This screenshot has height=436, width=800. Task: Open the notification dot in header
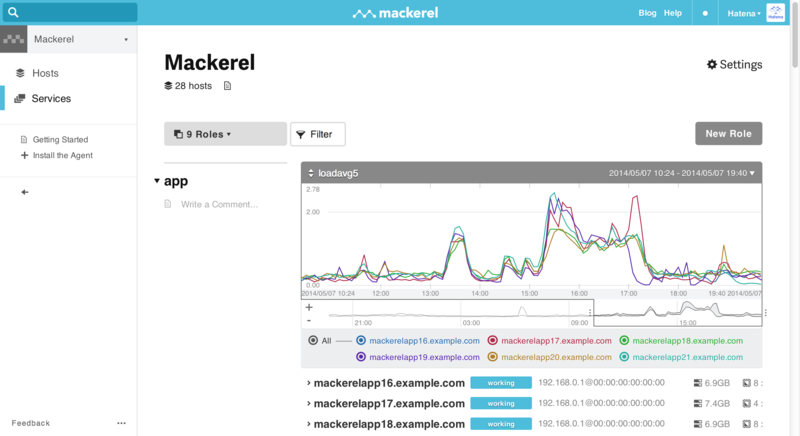click(x=705, y=13)
